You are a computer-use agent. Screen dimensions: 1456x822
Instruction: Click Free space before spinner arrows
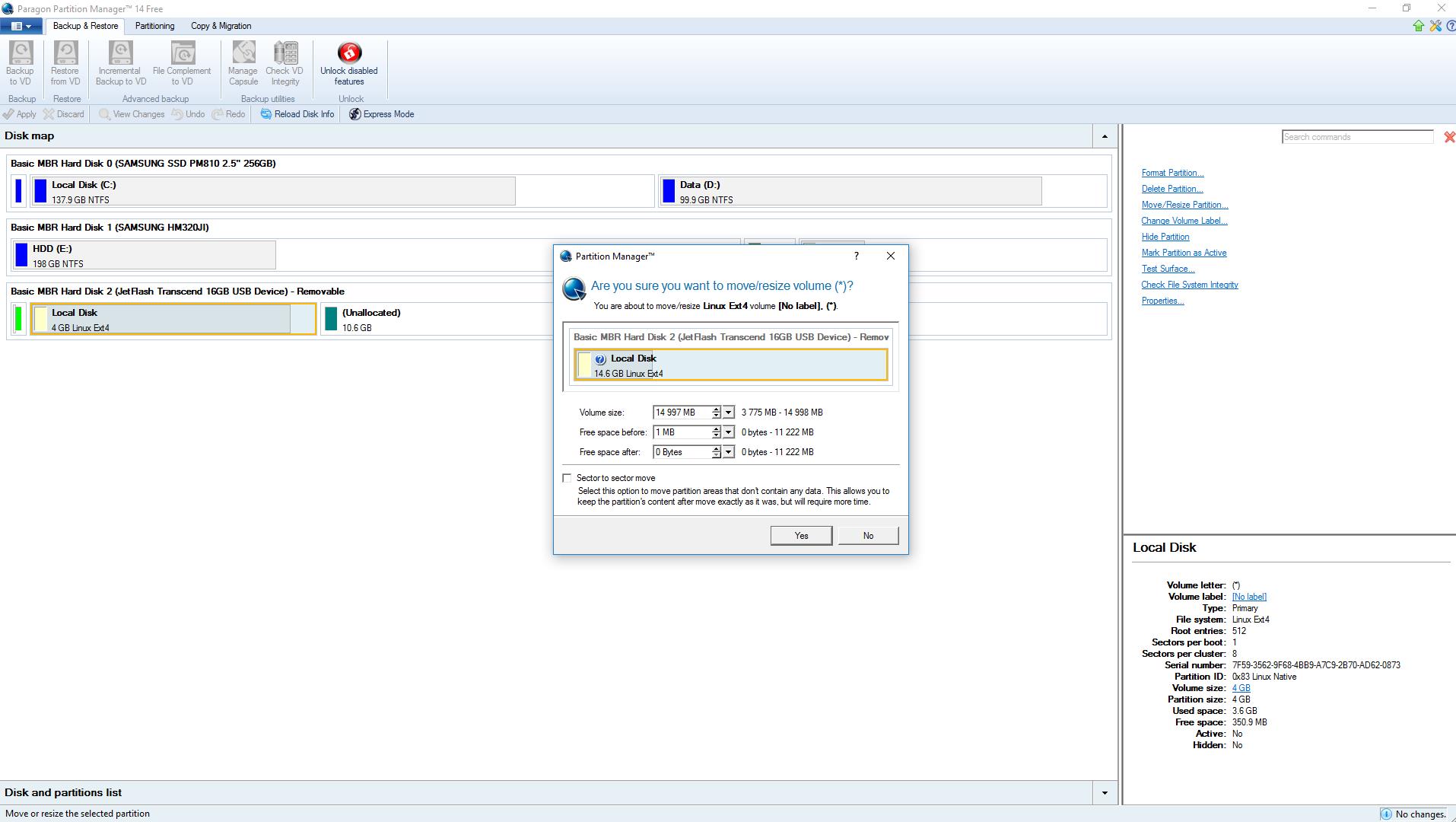(716, 432)
